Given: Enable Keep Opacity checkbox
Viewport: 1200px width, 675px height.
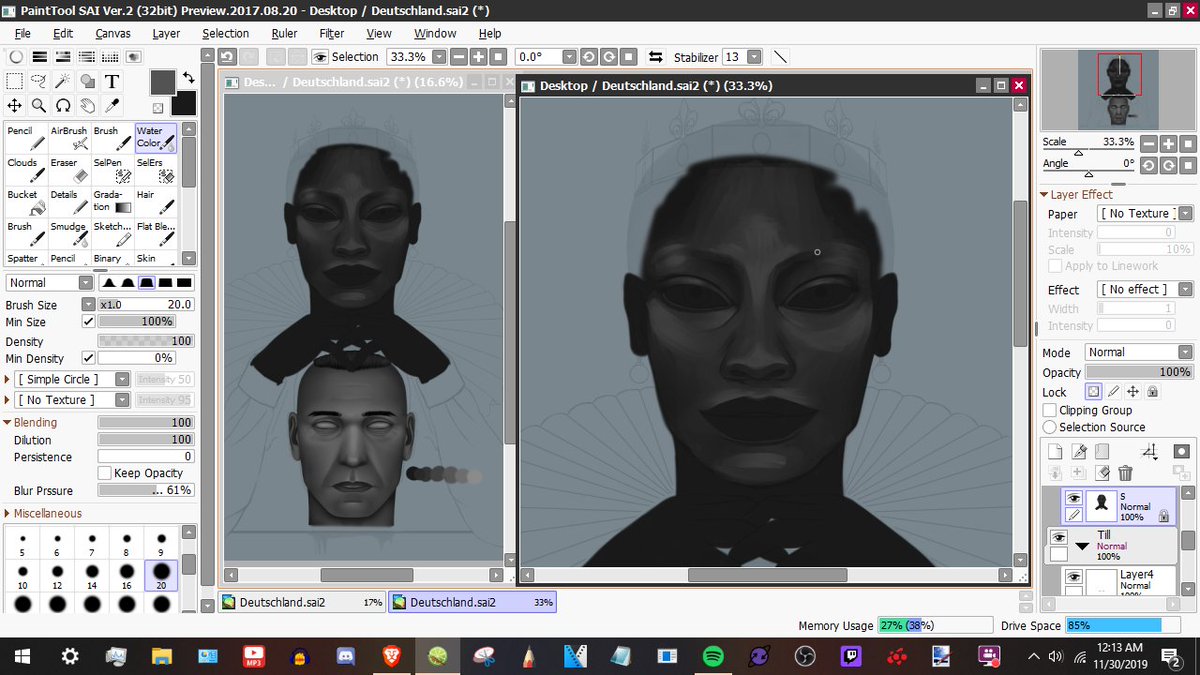Looking at the screenshot, I should [104, 473].
